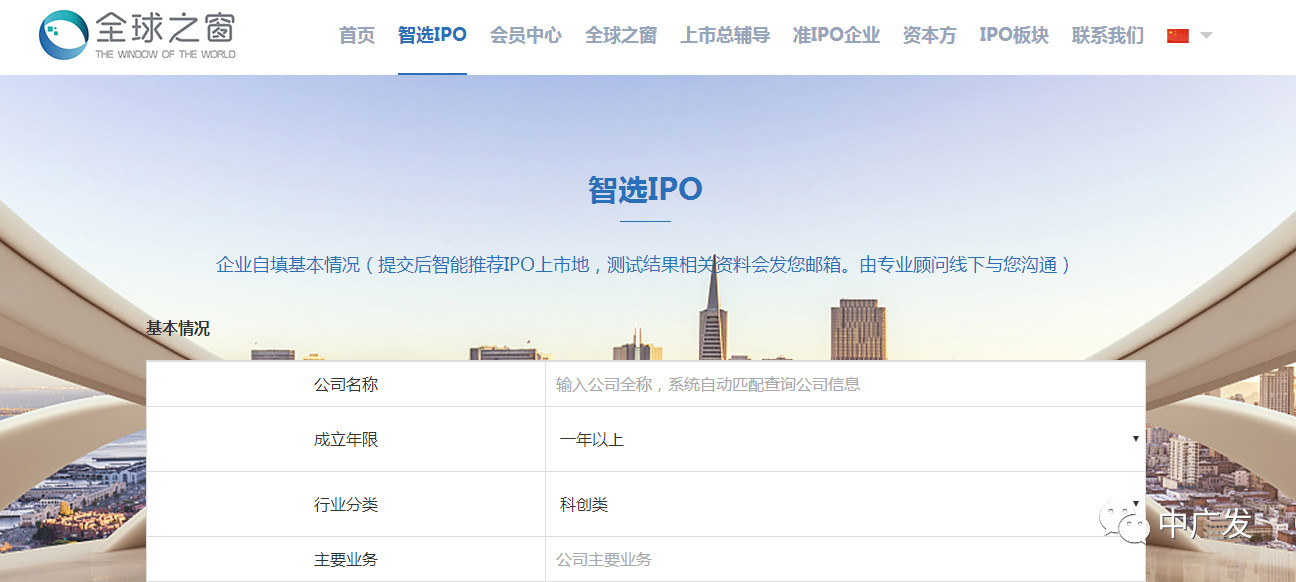Viewport: 1296px width, 582px height.
Task: Open the 全球之窗 navigation item
Action: 621,36
